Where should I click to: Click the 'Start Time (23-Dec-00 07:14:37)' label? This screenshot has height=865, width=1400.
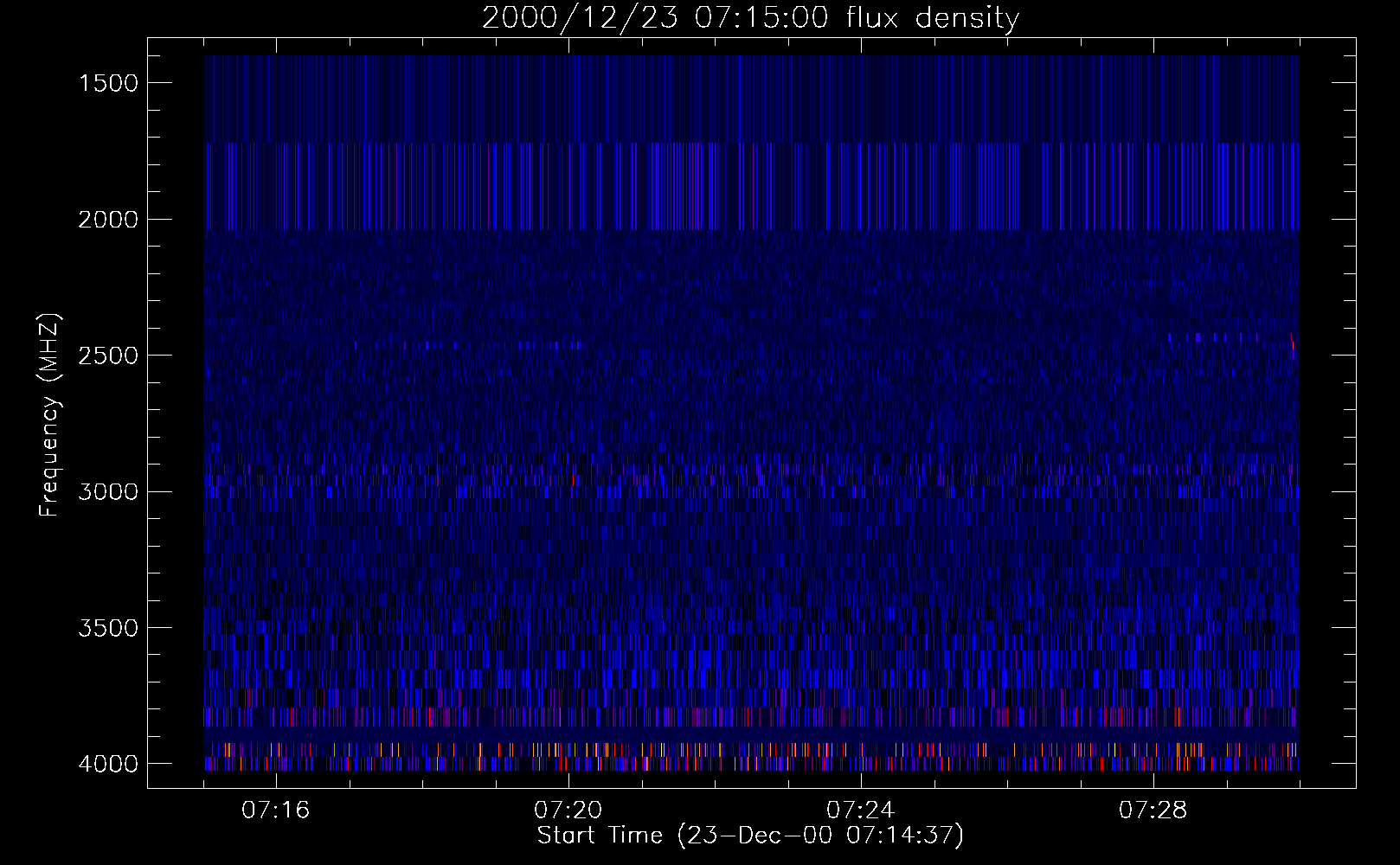(x=750, y=836)
